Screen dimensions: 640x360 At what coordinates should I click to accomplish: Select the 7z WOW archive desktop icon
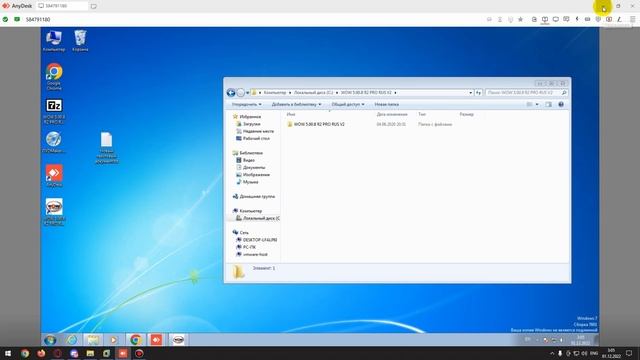tap(54, 111)
